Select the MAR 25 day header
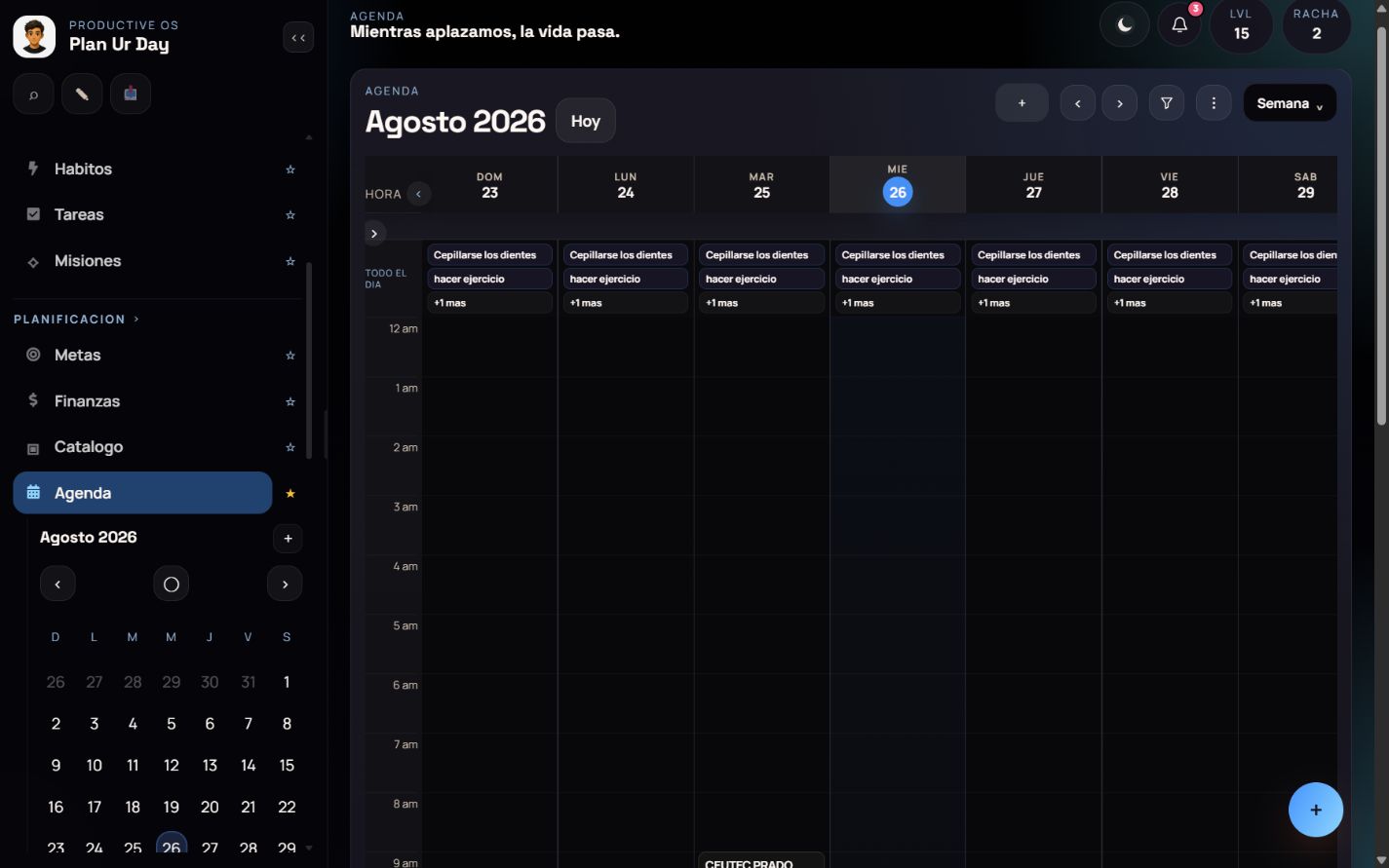This screenshot has width=1389, height=868. coord(761,185)
